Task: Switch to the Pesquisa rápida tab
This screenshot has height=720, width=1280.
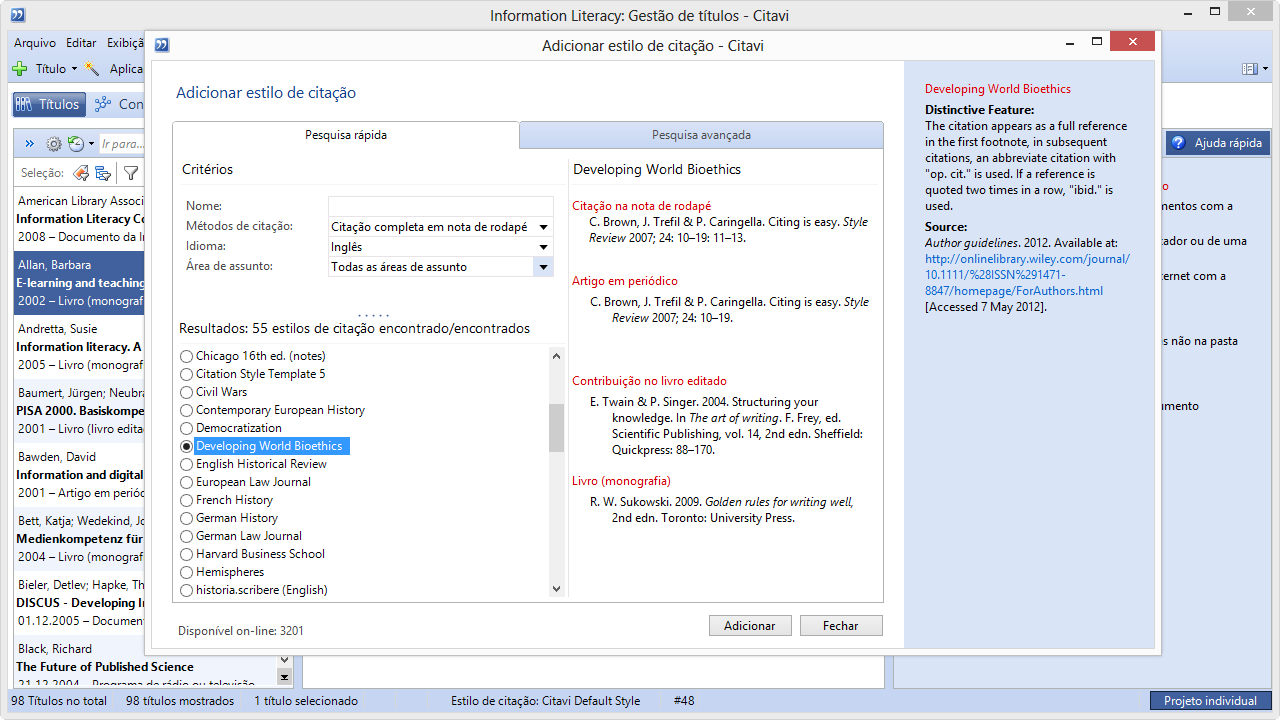Action: [346, 135]
